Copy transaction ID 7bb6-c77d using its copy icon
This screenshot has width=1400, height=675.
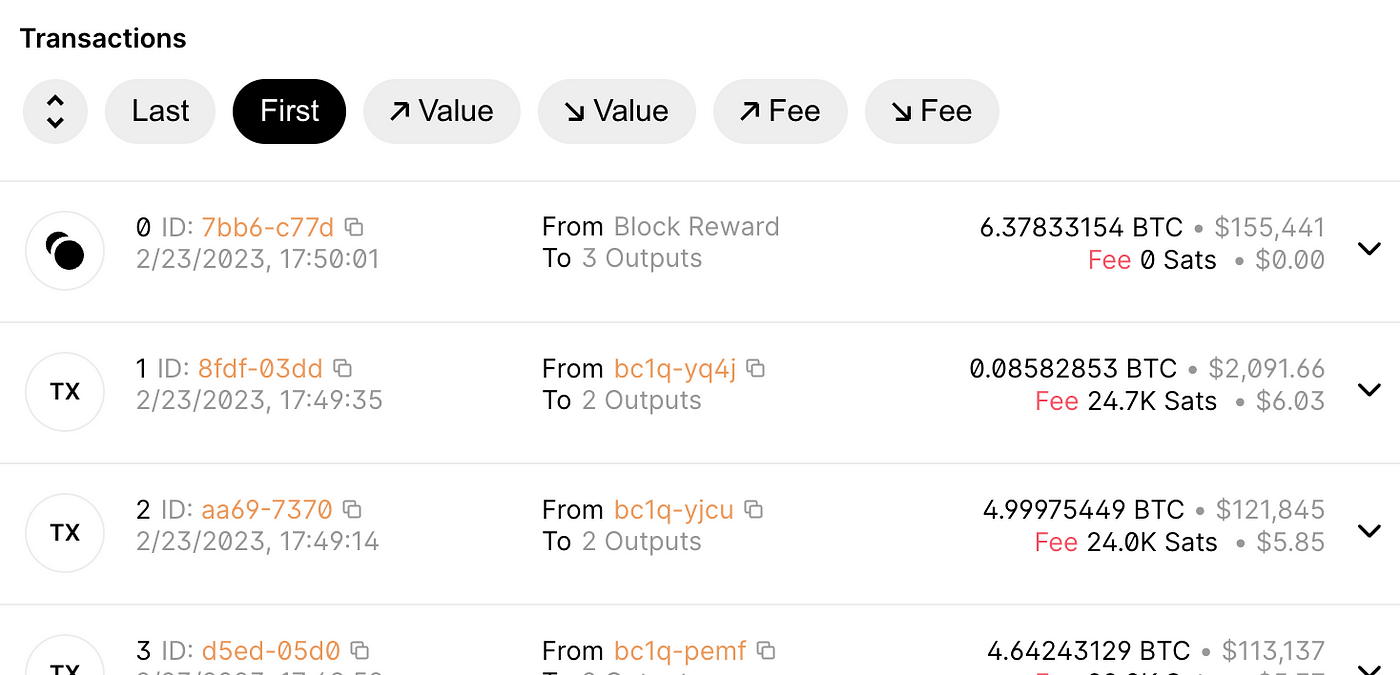tap(353, 227)
